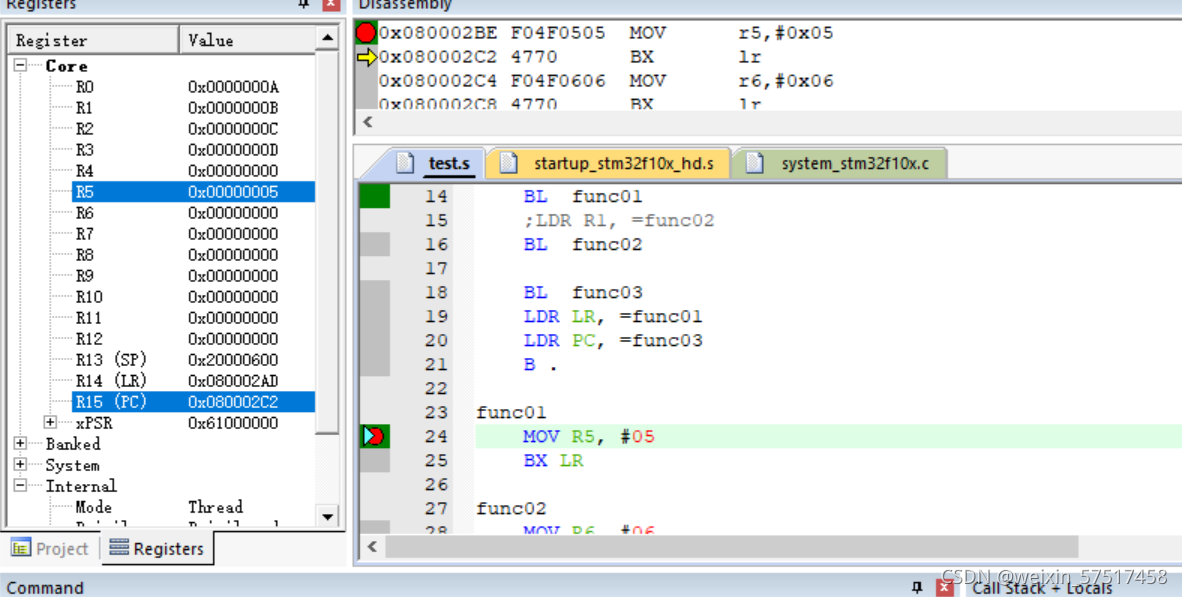Click the yellow current-instruction arrow in Disassembly
The image size is (1182, 597).
click(366, 57)
